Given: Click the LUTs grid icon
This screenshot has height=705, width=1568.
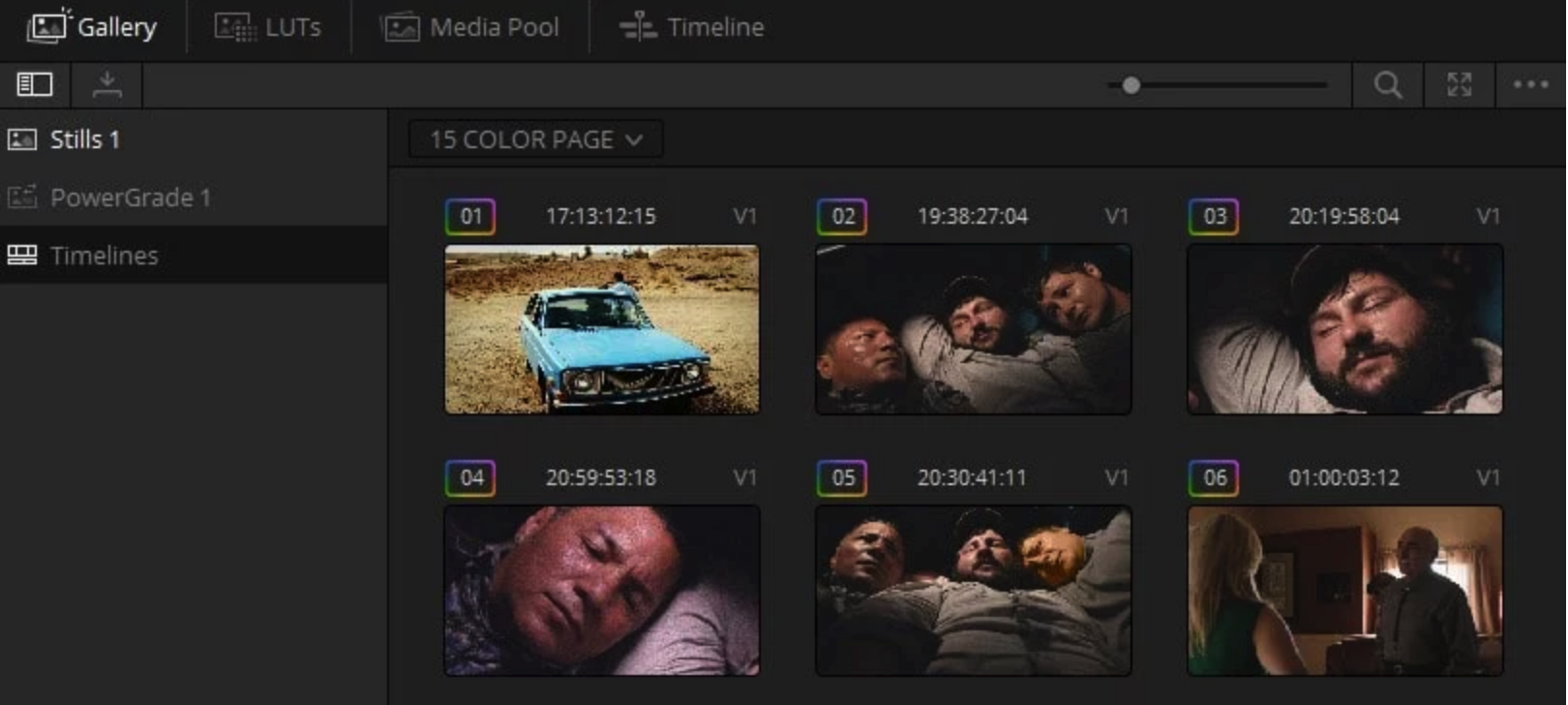Looking at the screenshot, I should pos(235,27).
